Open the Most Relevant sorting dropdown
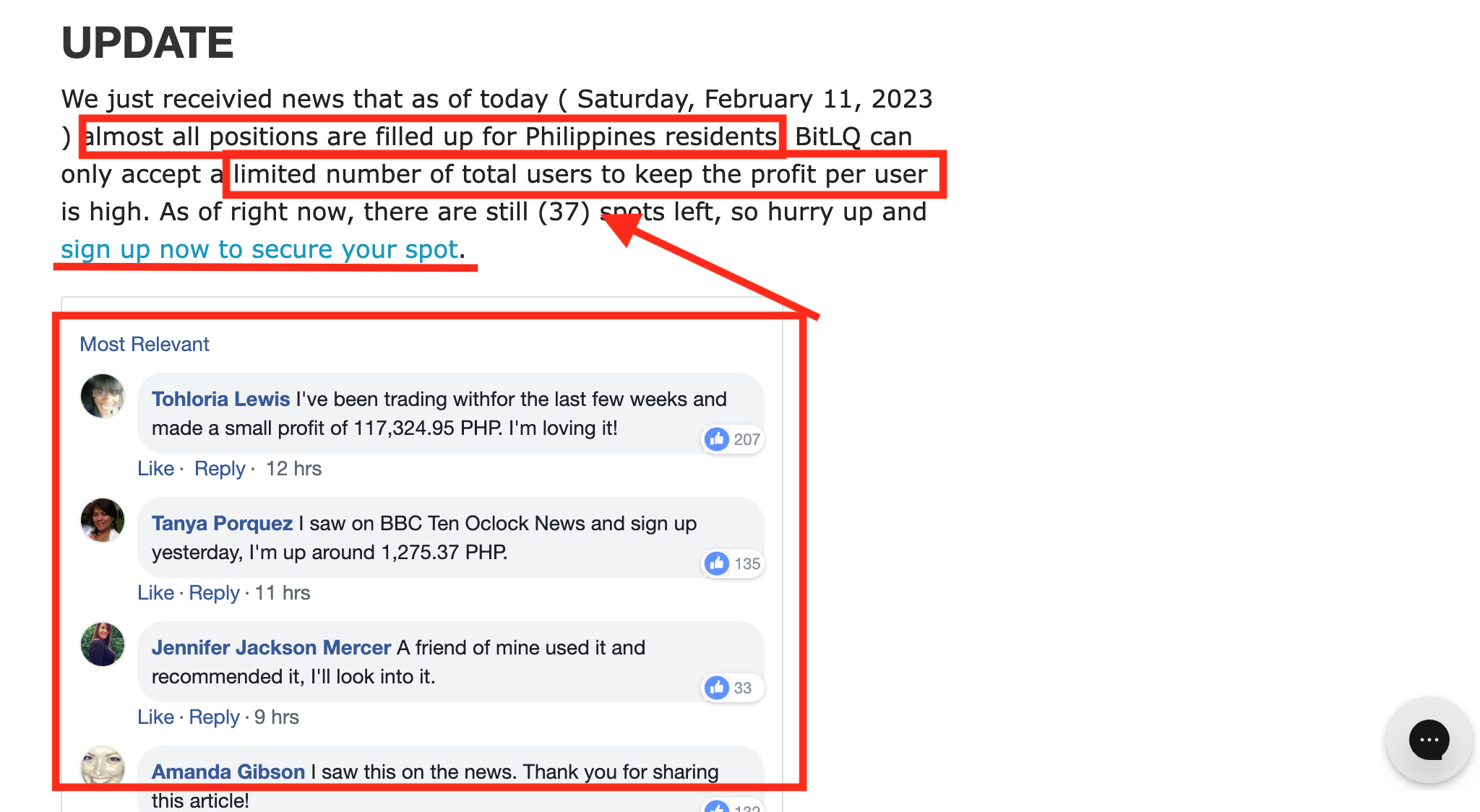Viewport: 1480px width, 812px height. (143, 344)
